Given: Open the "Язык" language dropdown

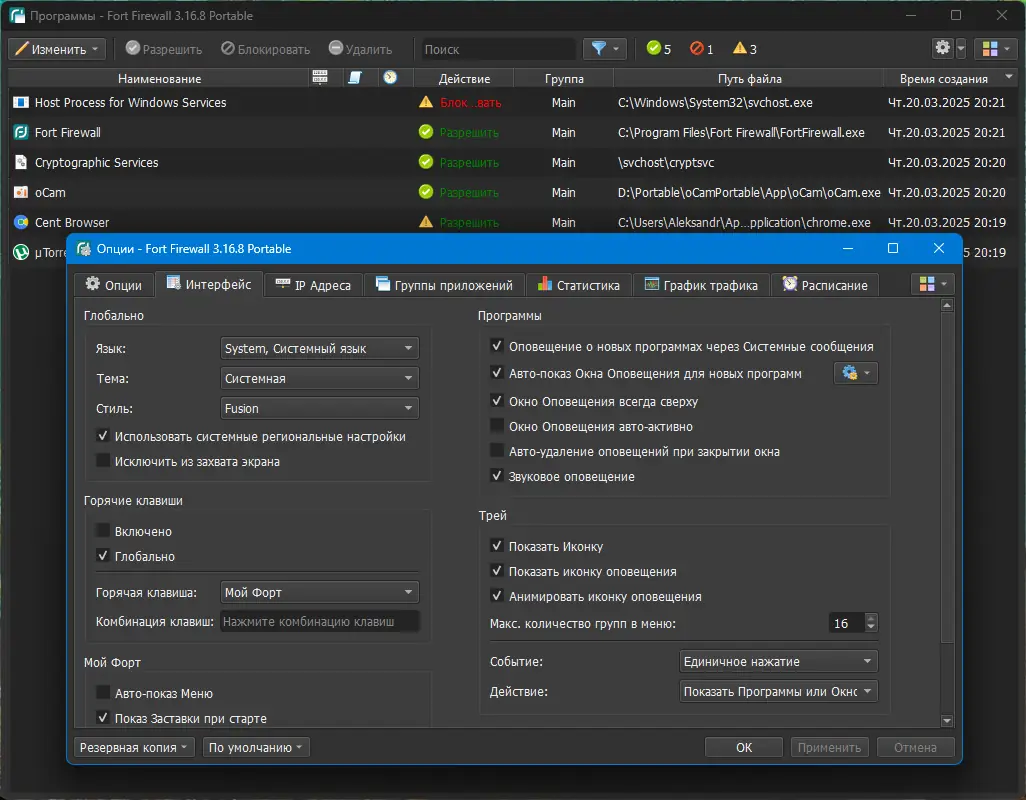Looking at the screenshot, I should (x=319, y=348).
